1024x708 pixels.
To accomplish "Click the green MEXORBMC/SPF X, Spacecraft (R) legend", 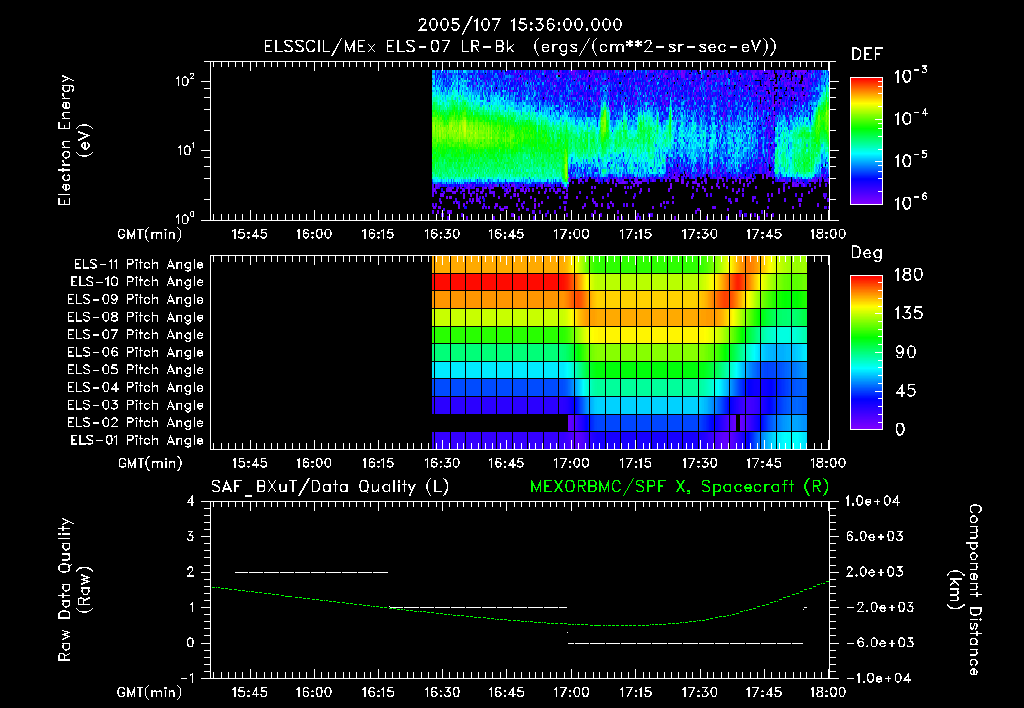I will pyautogui.click(x=679, y=487).
